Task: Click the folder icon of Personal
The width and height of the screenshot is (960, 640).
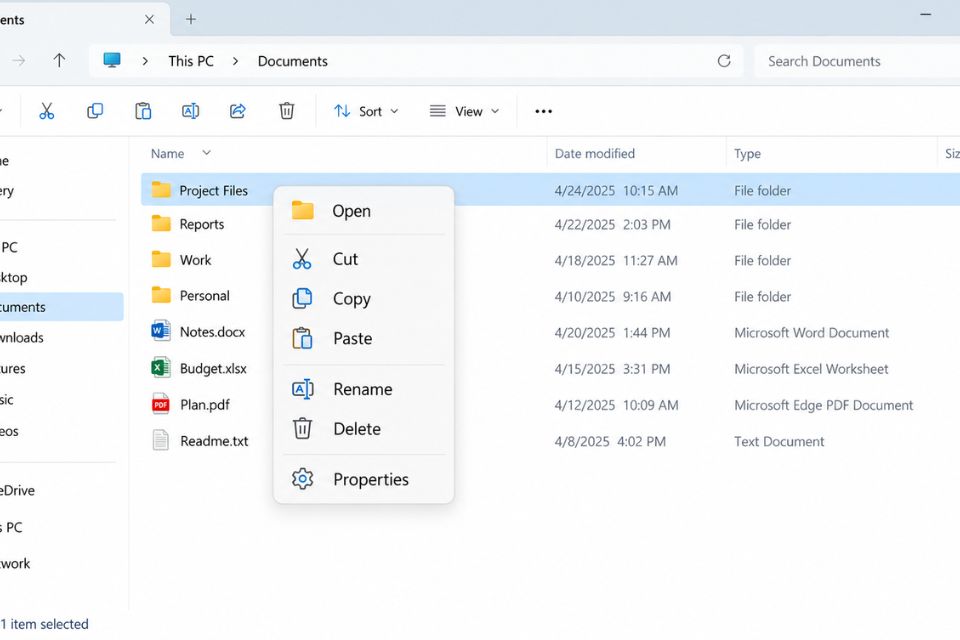Action: [161, 295]
